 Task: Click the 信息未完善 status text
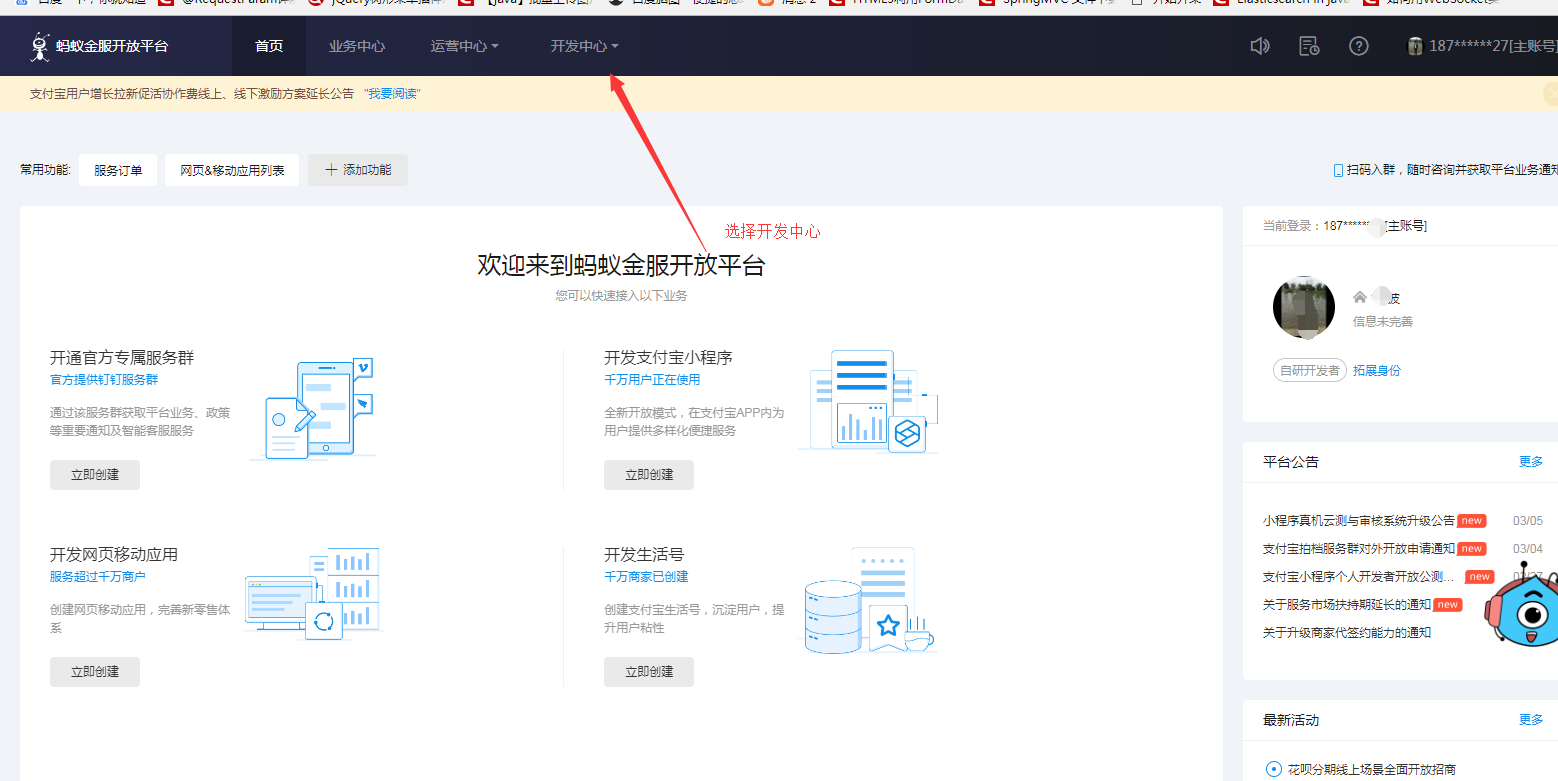click(1383, 322)
